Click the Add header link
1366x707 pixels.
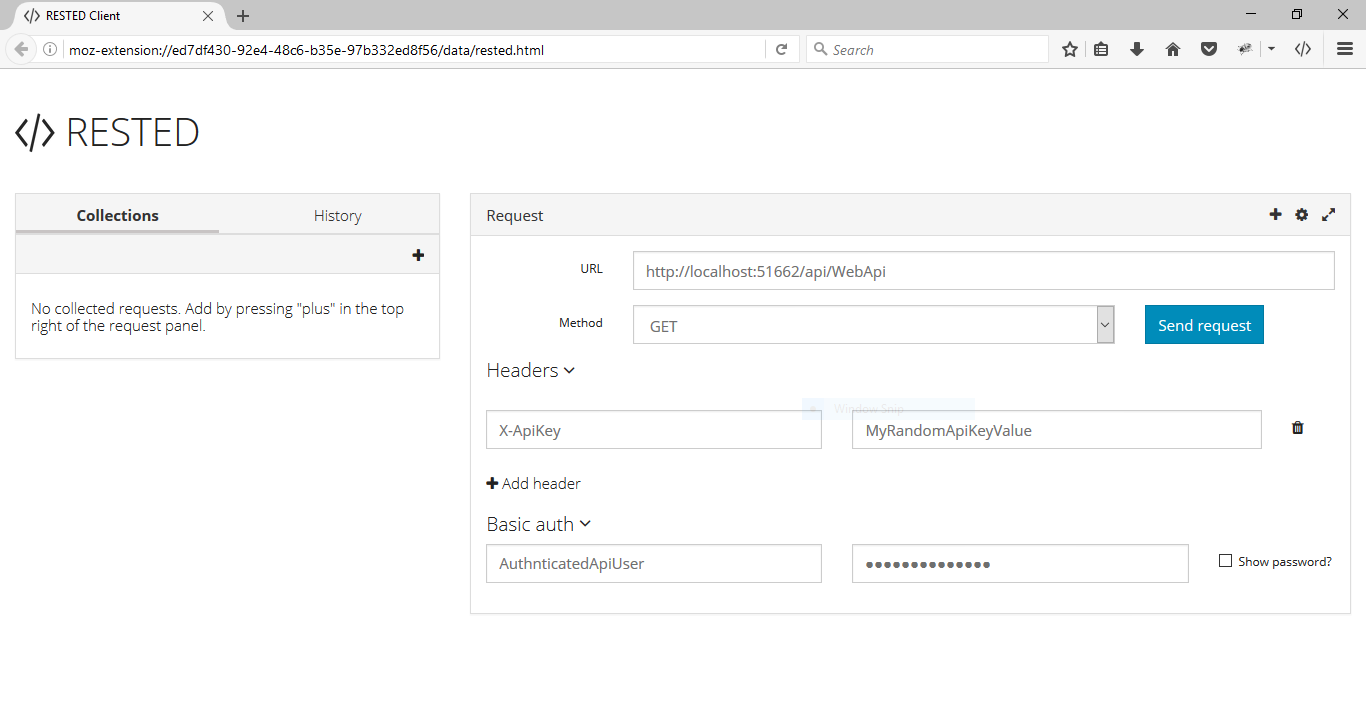(x=533, y=484)
